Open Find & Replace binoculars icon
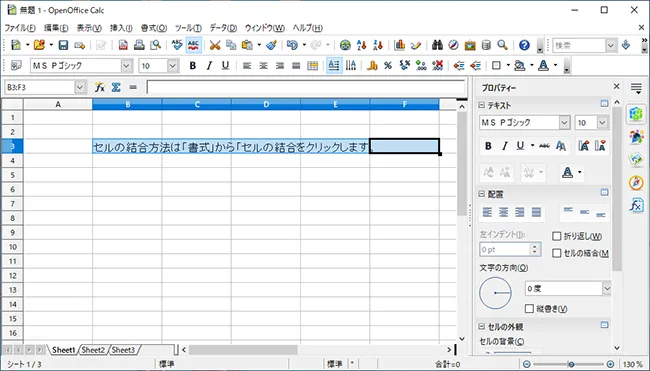The image size is (650, 371). point(437,45)
